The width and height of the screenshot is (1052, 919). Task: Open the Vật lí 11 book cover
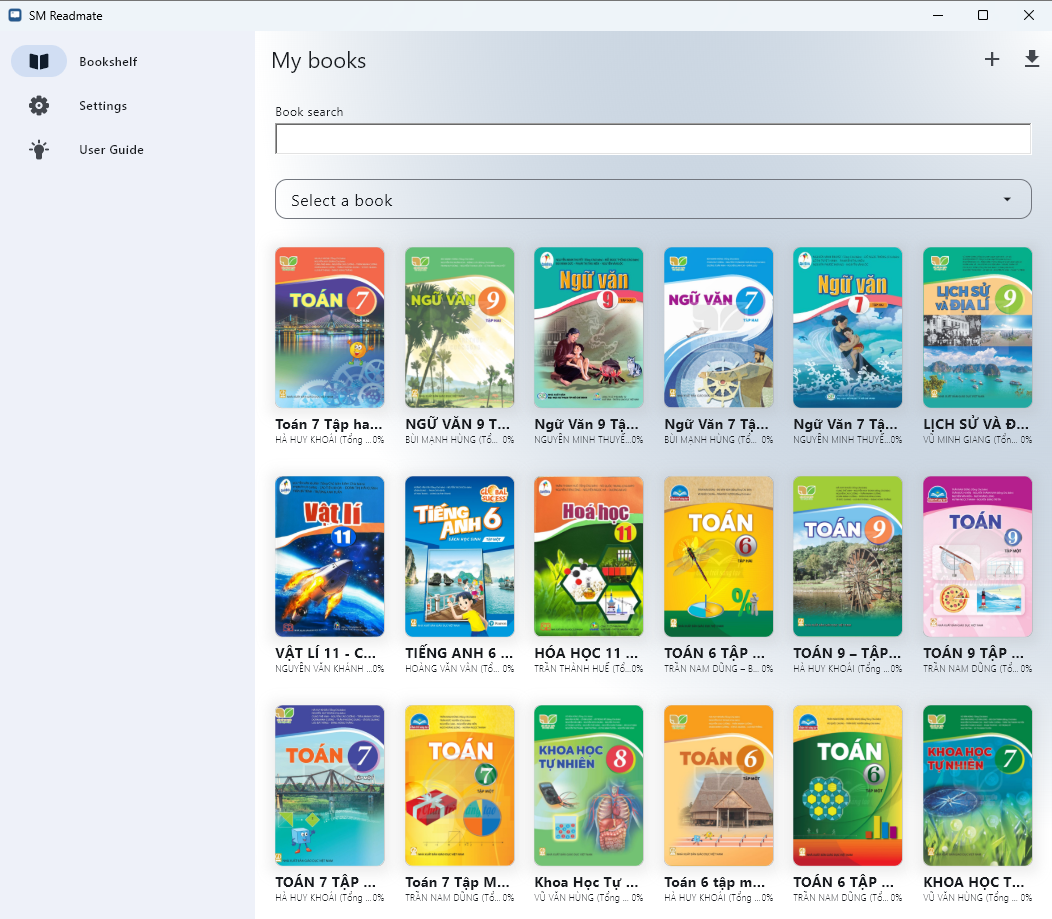click(x=329, y=556)
